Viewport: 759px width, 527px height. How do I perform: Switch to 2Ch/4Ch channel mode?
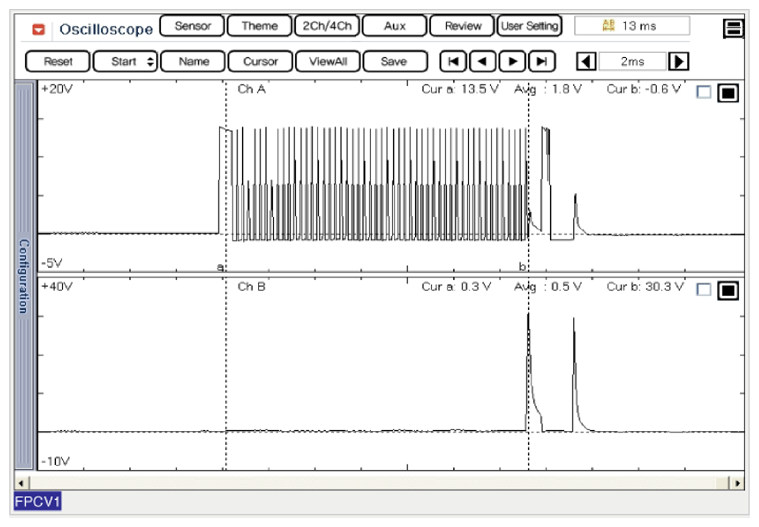tap(327, 26)
